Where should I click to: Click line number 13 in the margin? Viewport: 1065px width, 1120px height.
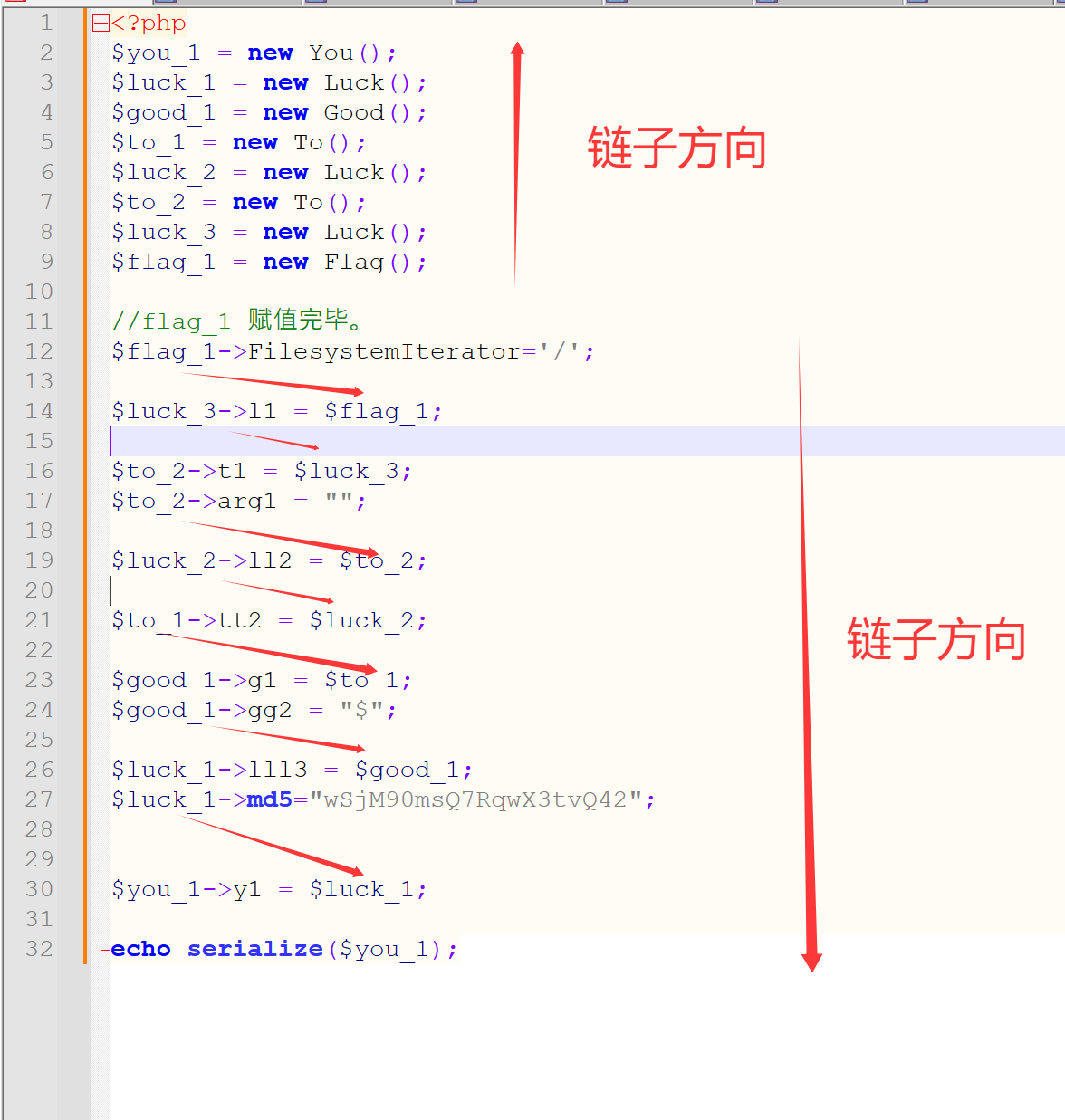39,382
